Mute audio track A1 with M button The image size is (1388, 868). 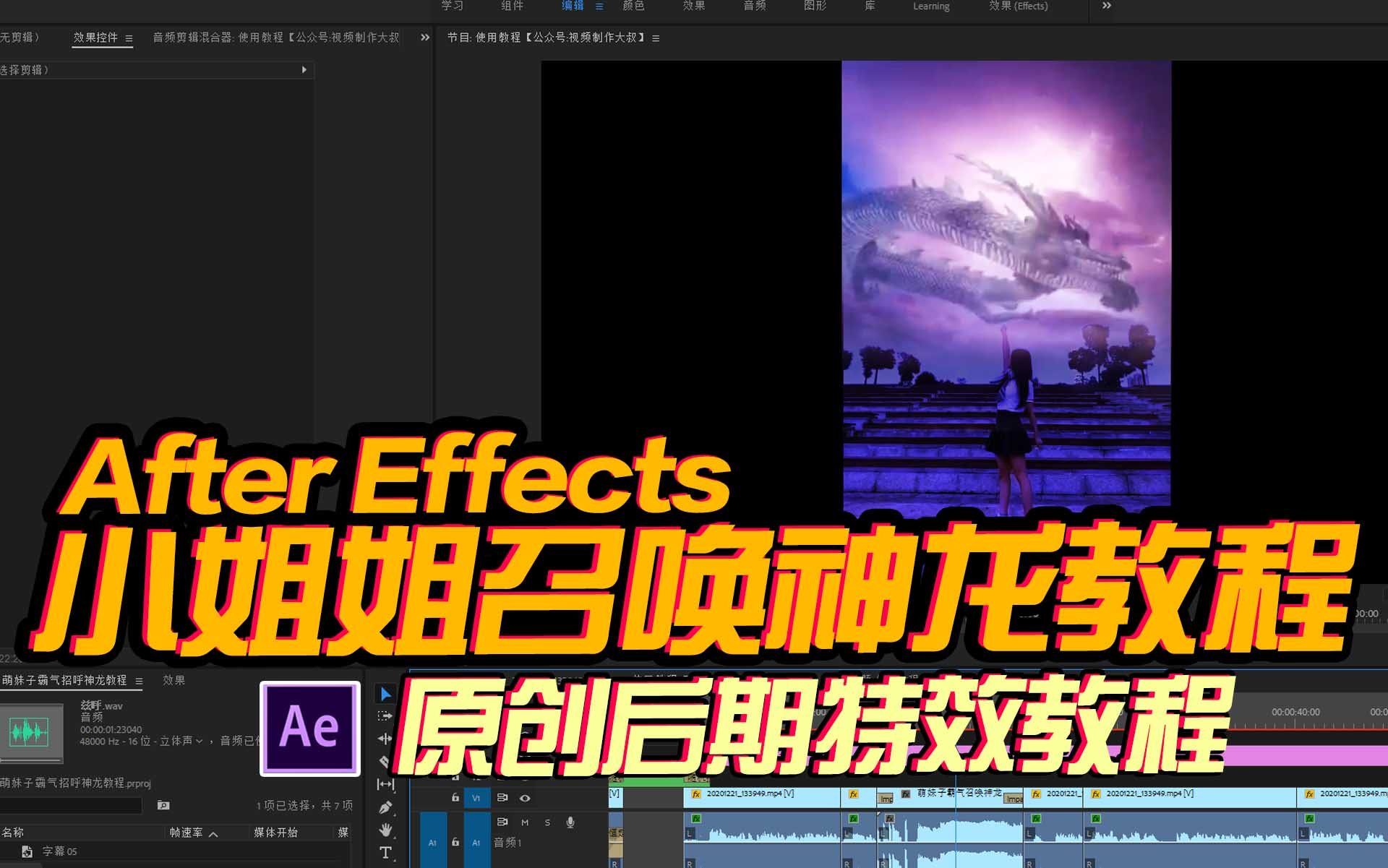pyautogui.click(x=525, y=822)
